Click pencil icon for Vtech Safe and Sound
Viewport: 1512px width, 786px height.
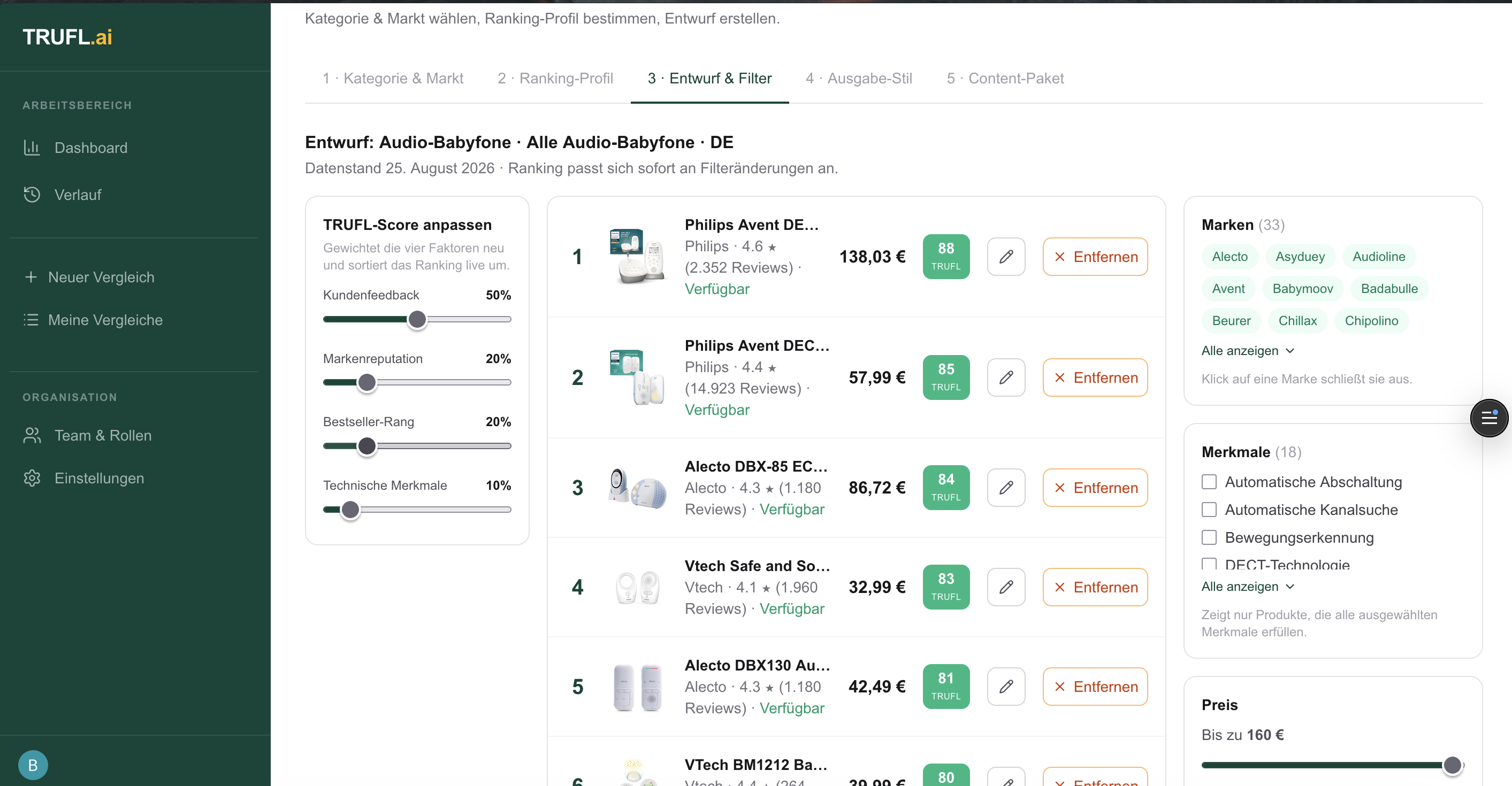(x=1006, y=587)
